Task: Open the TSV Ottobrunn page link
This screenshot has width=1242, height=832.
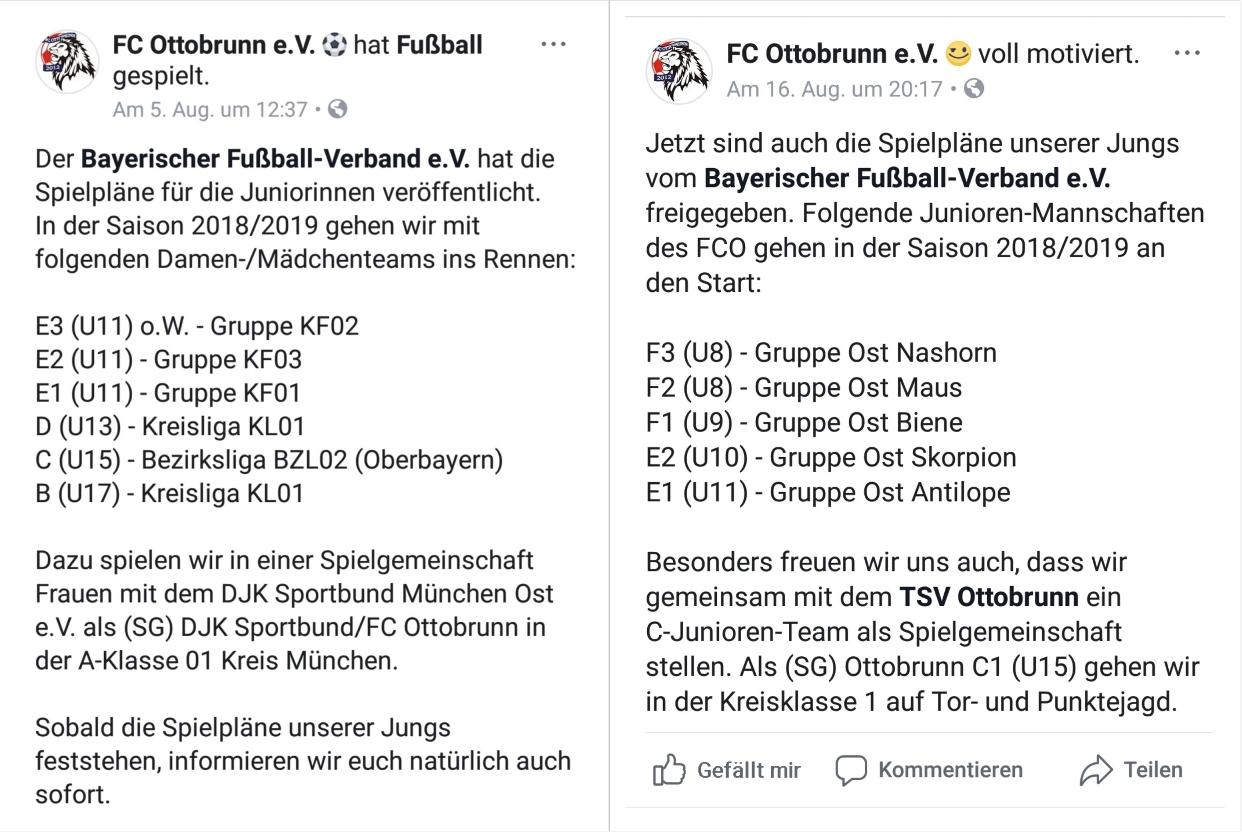Action: tap(988, 598)
